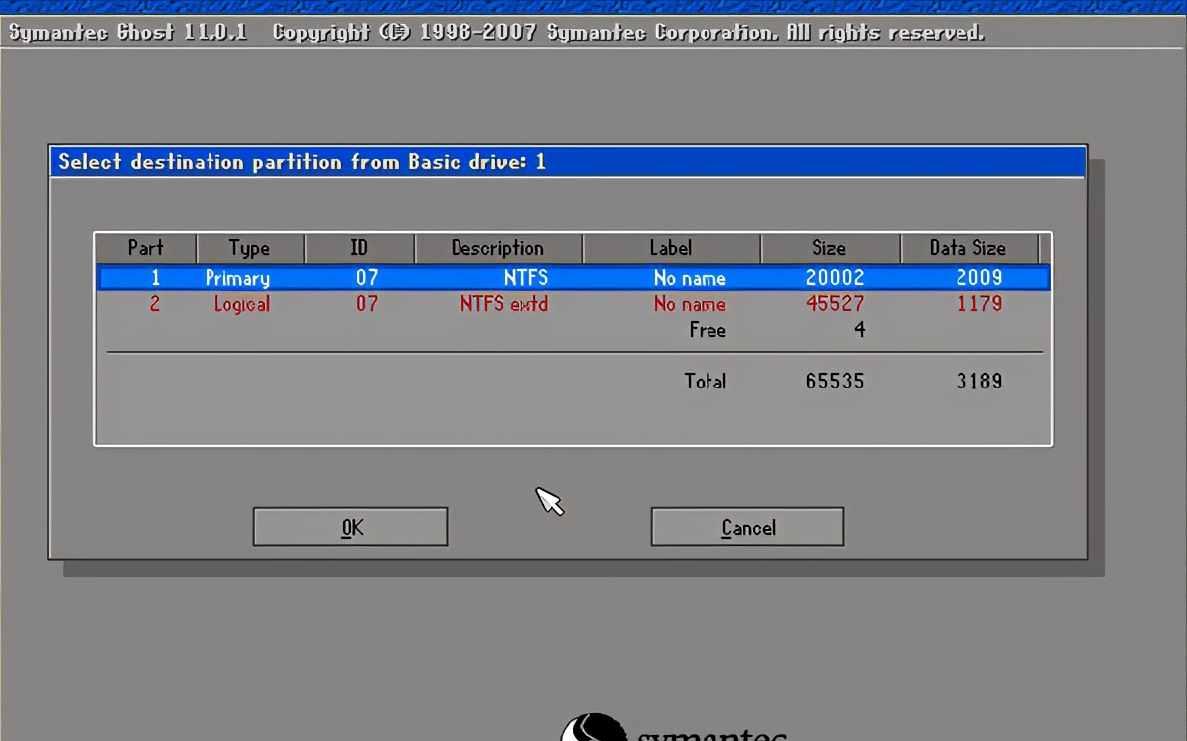Click the size value 20002
Viewport: 1187px width, 741px height.
tap(835, 278)
